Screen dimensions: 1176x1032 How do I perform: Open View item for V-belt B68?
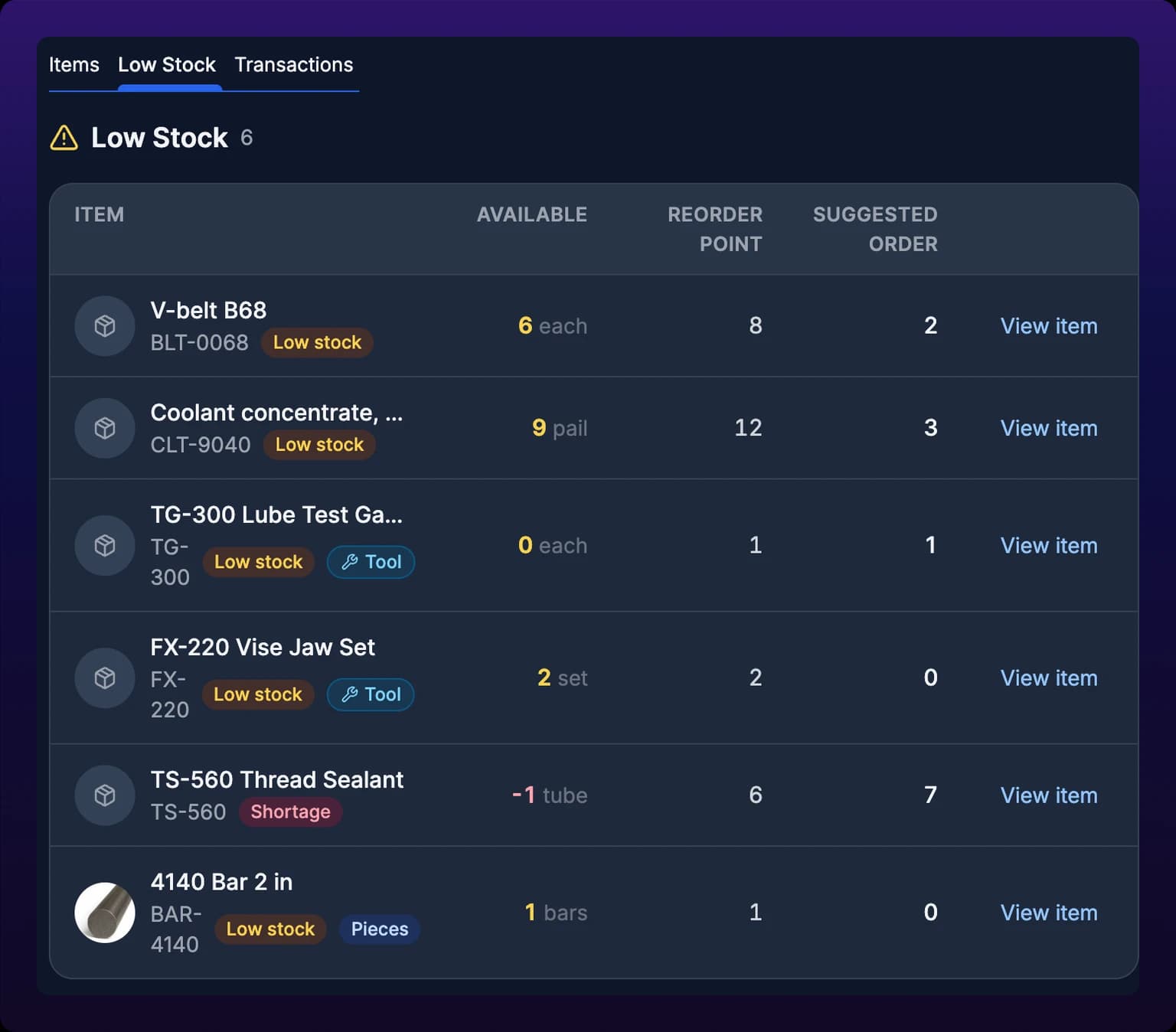click(x=1049, y=326)
